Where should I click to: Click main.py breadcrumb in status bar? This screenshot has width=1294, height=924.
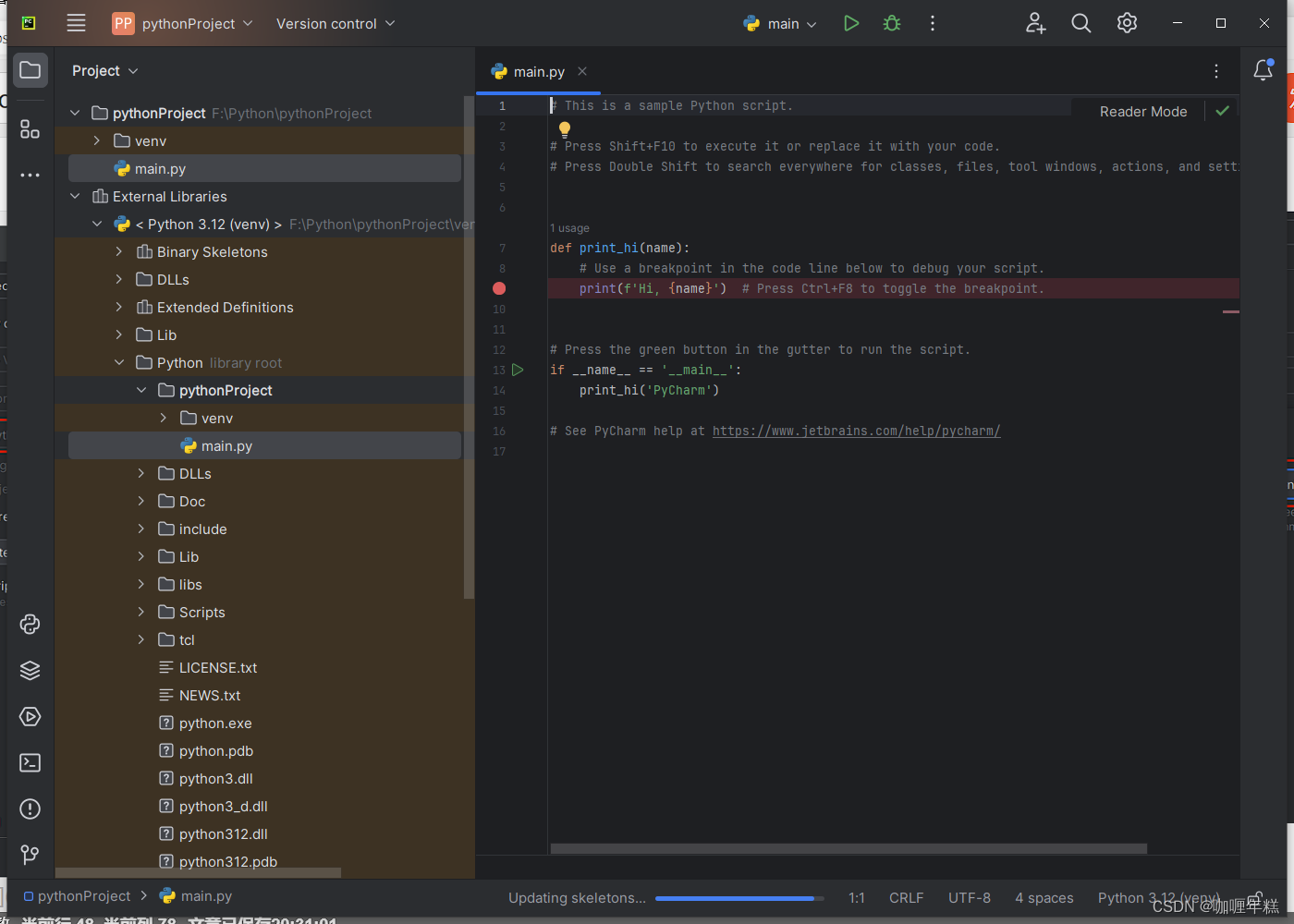196,896
